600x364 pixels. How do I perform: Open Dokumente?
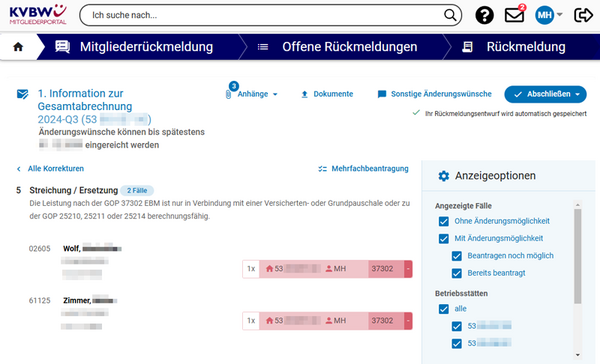[333, 94]
